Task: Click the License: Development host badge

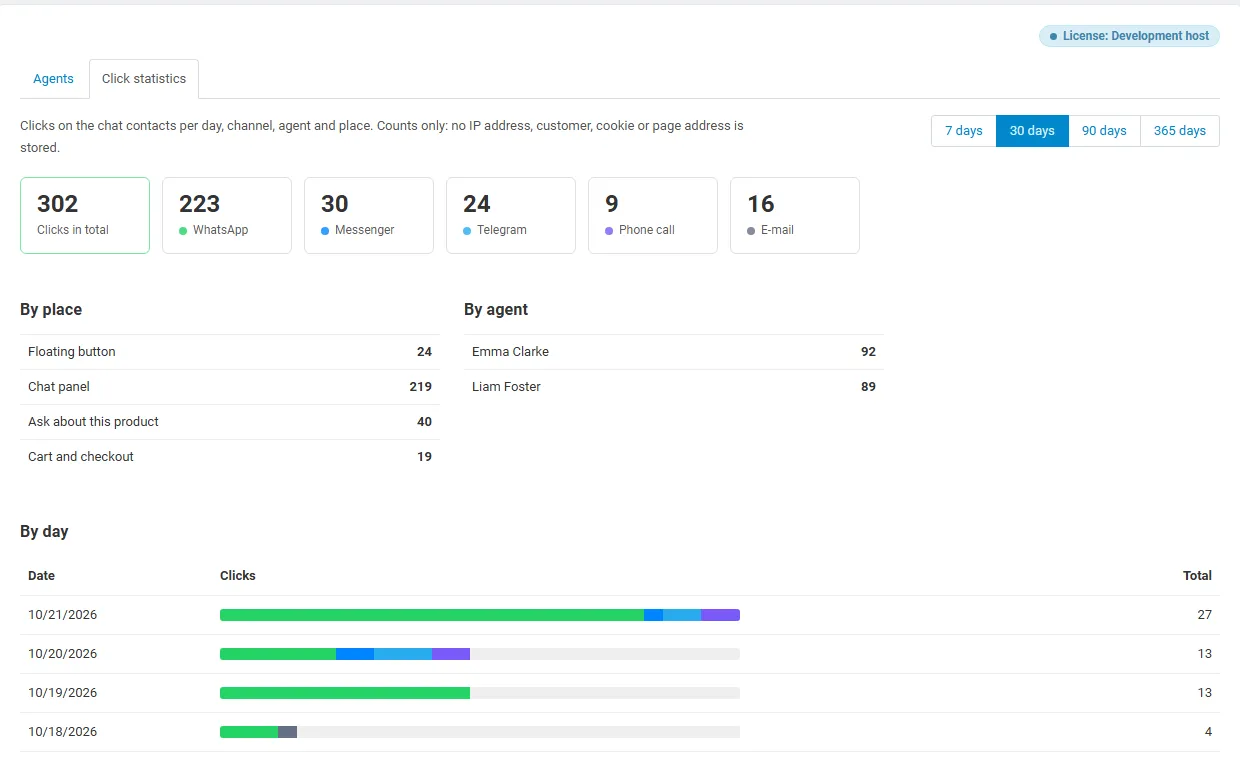Action: [x=1129, y=36]
